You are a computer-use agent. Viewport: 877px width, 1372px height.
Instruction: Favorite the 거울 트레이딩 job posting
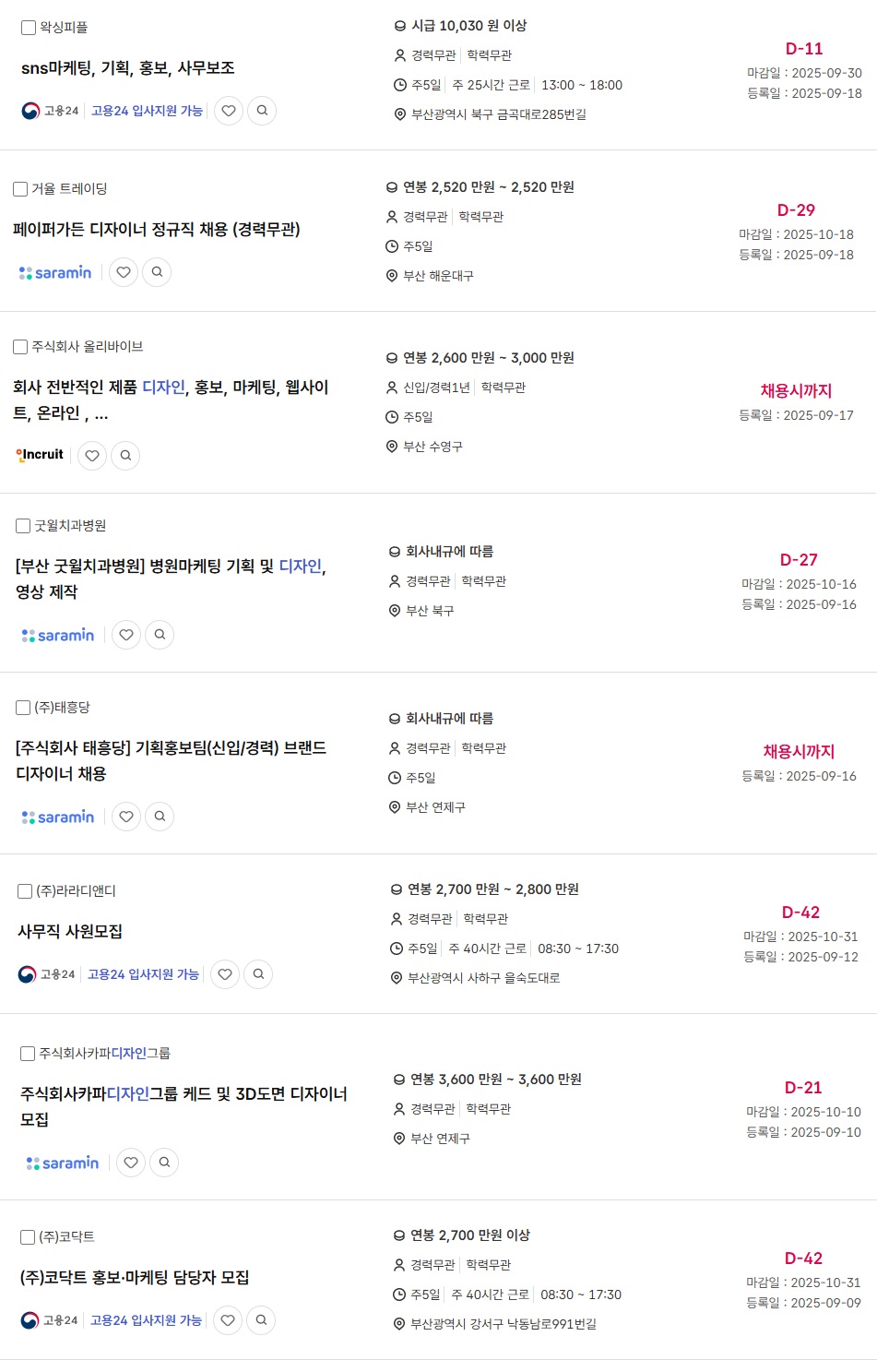124,272
